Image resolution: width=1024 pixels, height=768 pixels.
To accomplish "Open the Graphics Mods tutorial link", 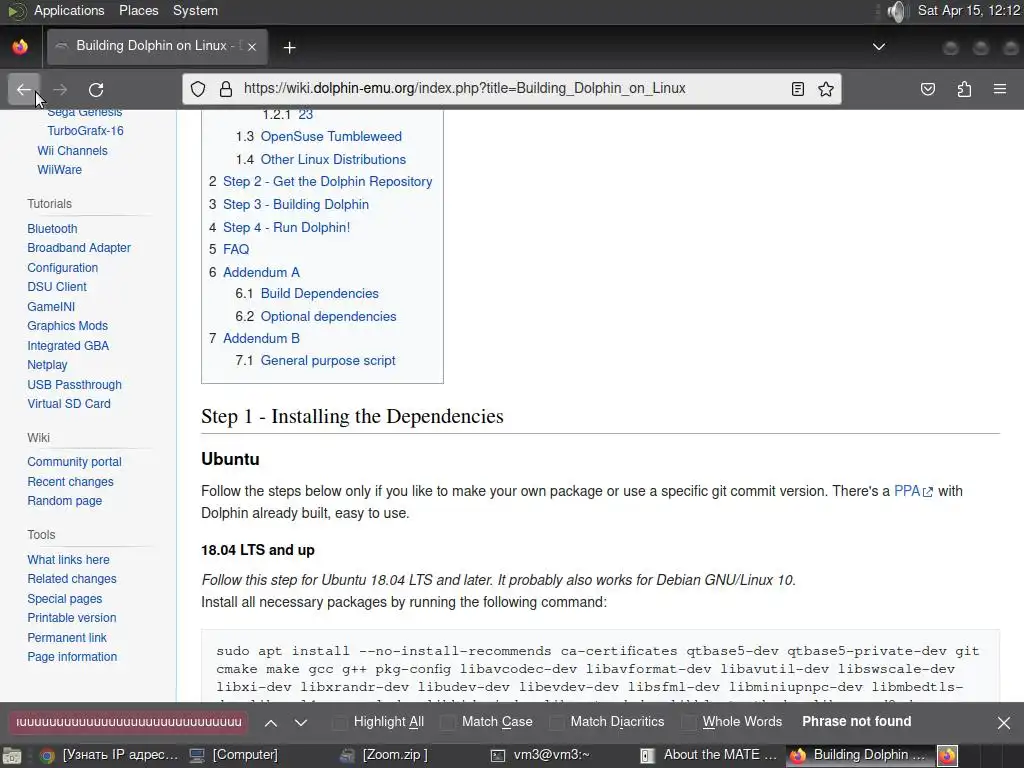I will [x=67, y=326].
